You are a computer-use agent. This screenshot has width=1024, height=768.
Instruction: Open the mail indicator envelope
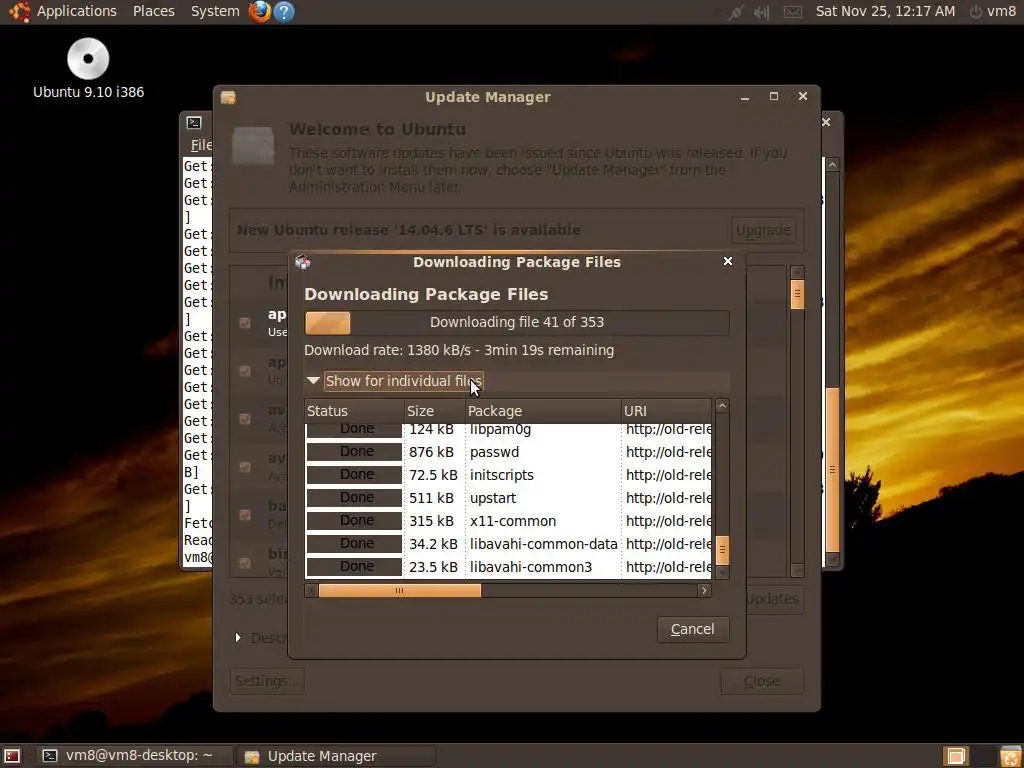tap(793, 12)
